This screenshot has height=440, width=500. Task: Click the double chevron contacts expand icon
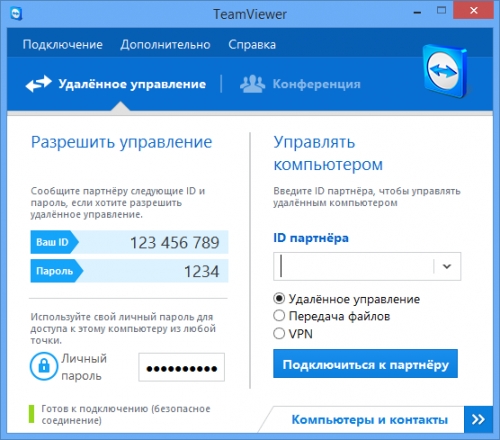(478, 419)
